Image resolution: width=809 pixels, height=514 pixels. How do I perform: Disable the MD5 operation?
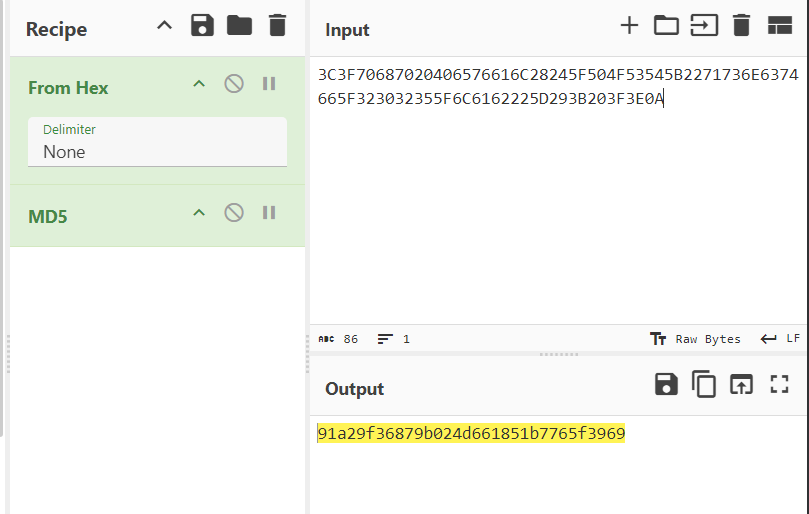coord(234,212)
